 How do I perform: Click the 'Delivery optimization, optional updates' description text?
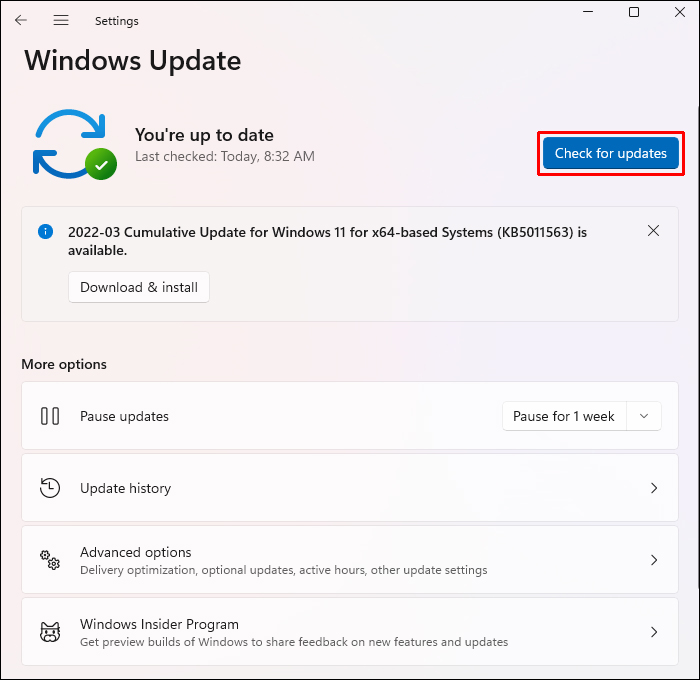[283, 570]
